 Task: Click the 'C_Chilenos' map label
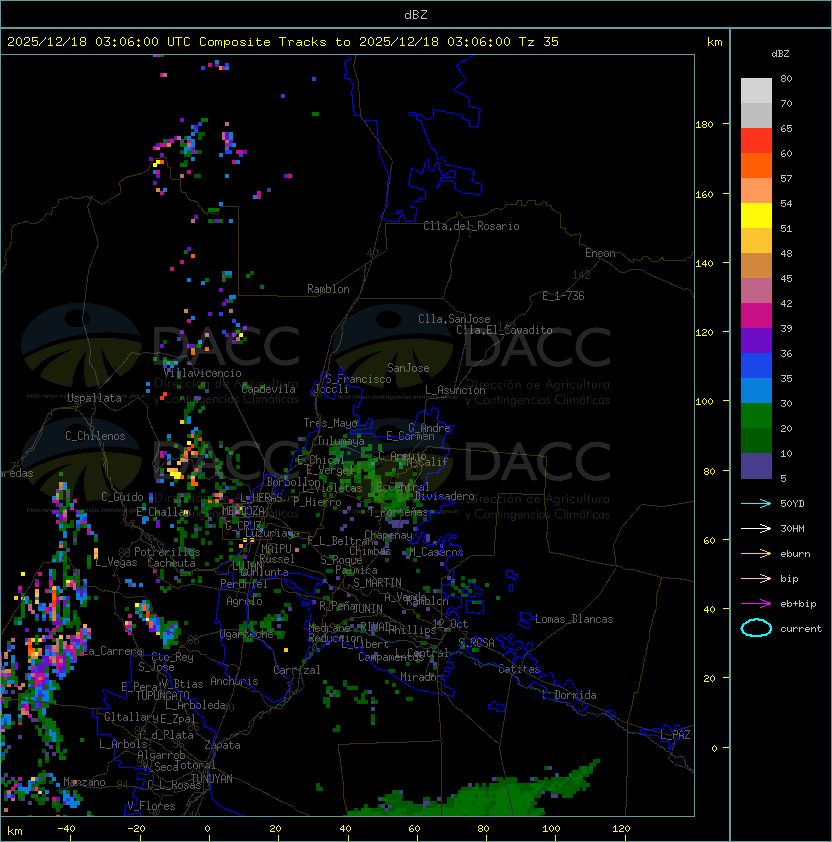point(95,436)
